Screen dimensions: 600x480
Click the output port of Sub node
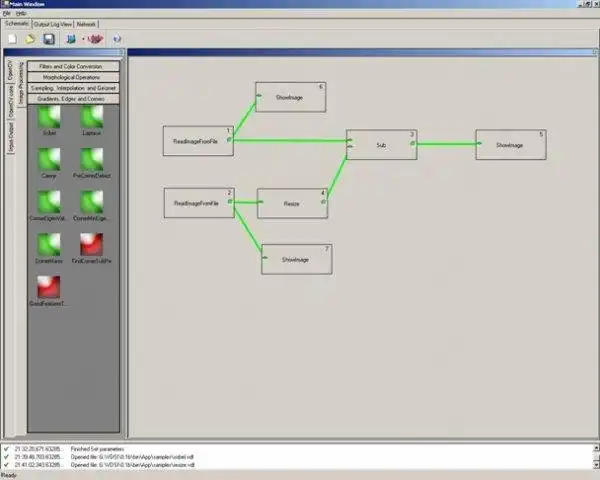click(x=412, y=143)
